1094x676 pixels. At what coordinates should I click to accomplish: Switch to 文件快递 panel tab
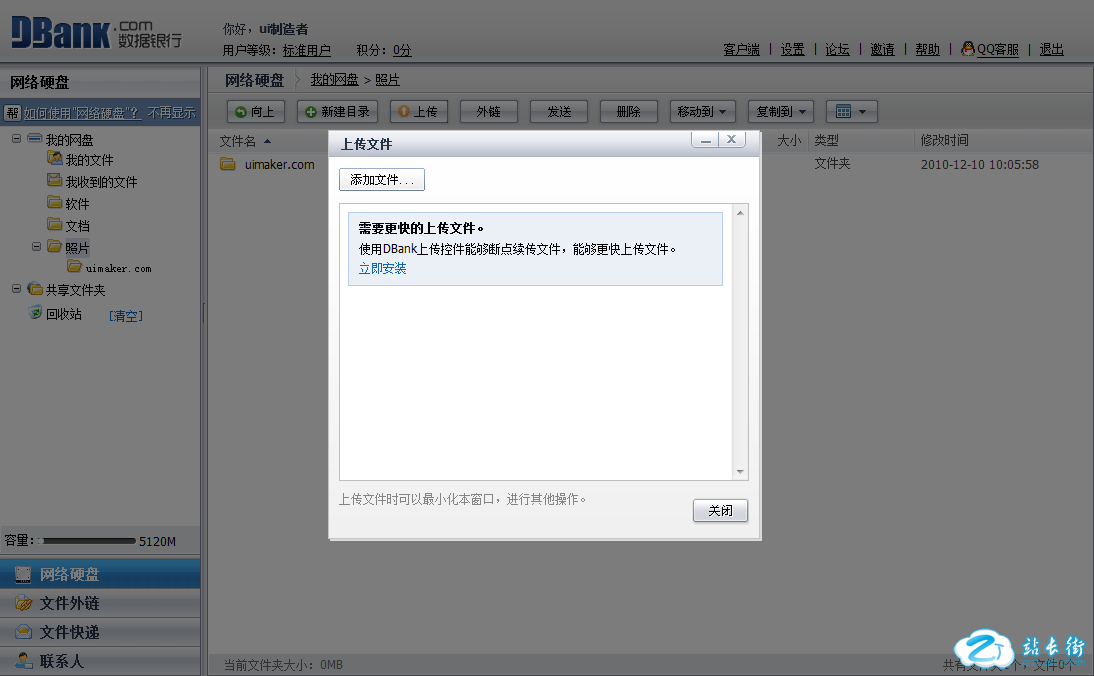click(69, 633)
